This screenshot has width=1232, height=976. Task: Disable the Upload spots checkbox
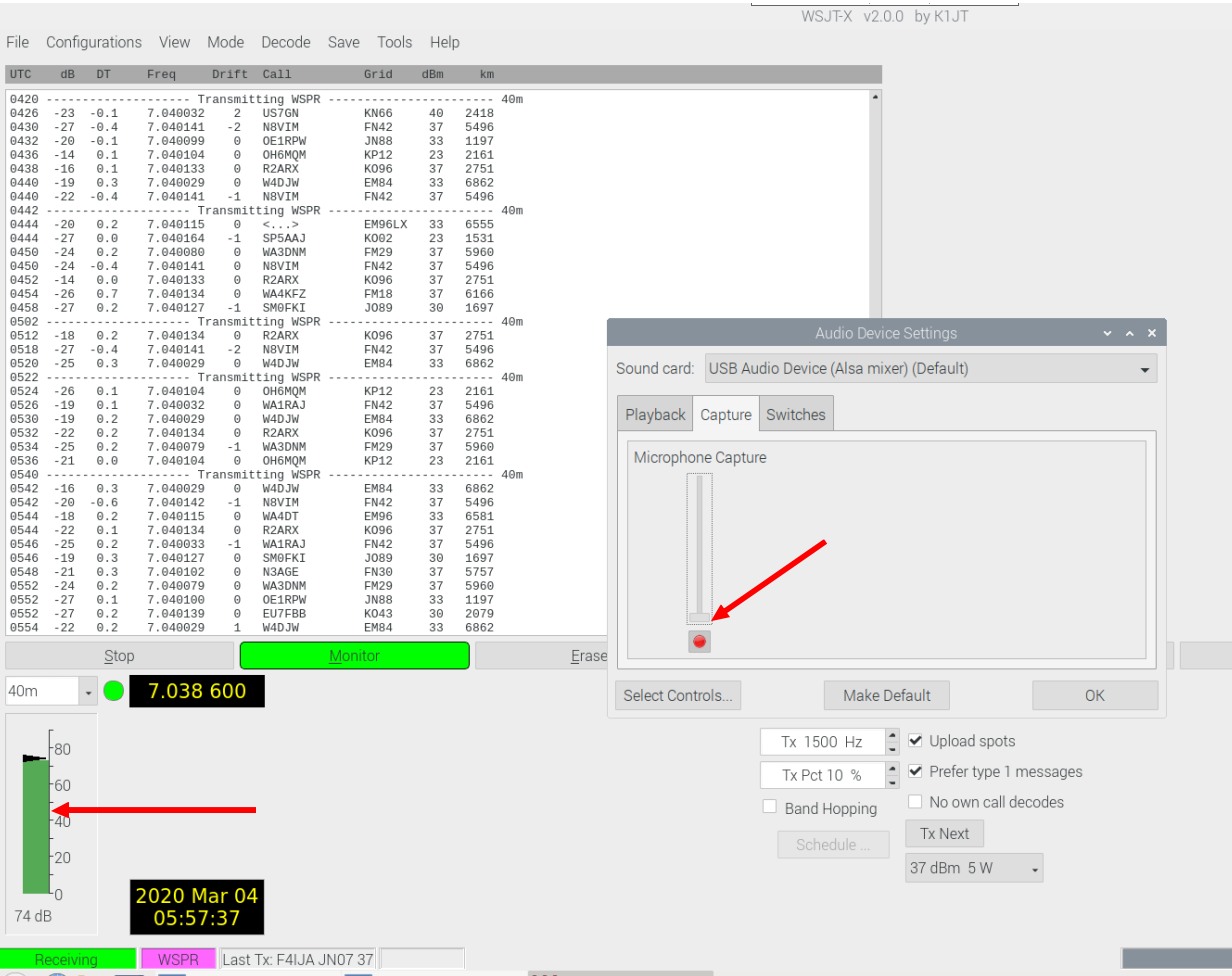click(x=916, y=741)
